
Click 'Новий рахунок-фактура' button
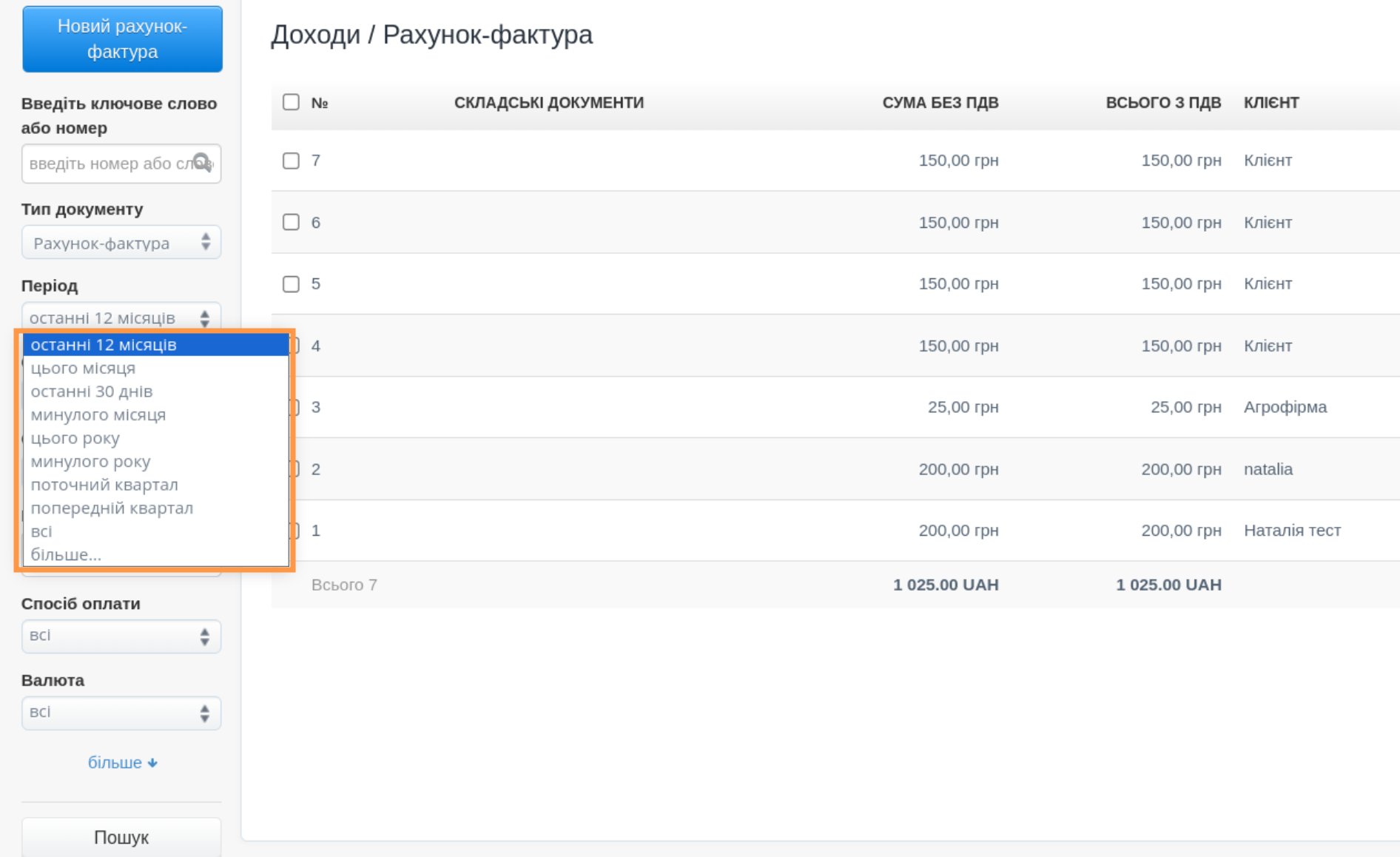(x=122, y=39)
